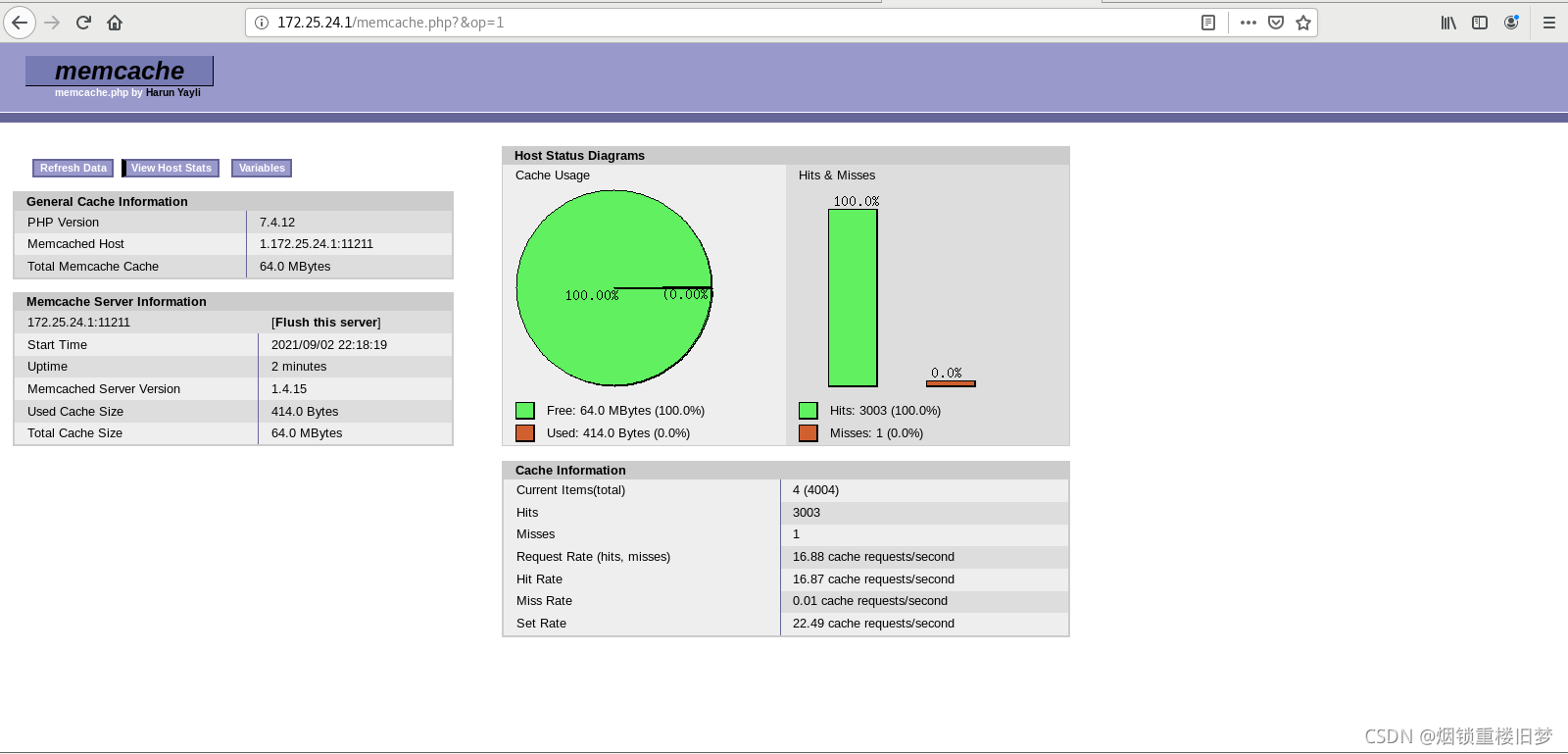Click the Free: 64.0 MBytes legend text

(x=625, y=411)
